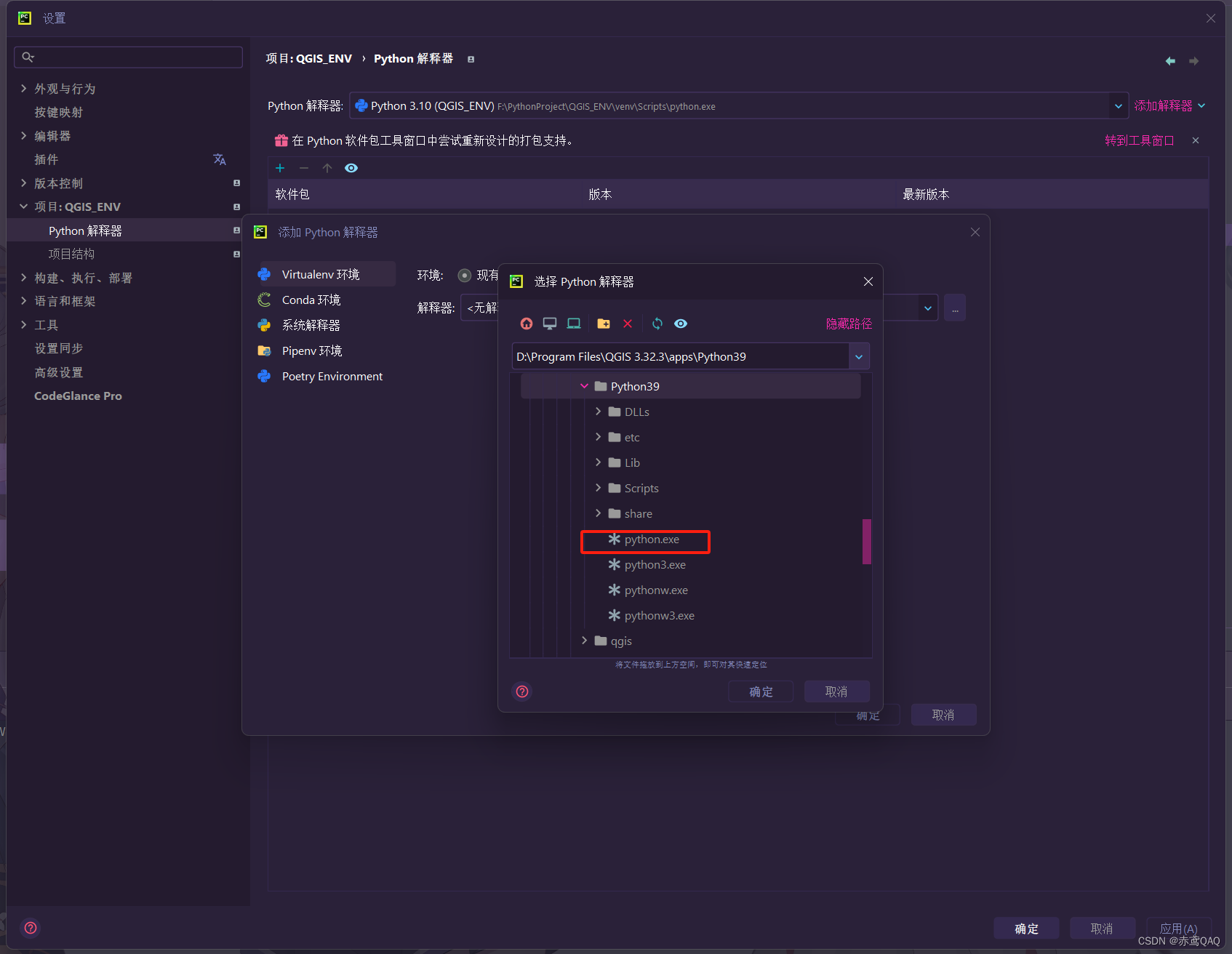The height and width of the screenshot is (954, 1232).
Task: Click the path text field in chooser
Action: [681, 356]
